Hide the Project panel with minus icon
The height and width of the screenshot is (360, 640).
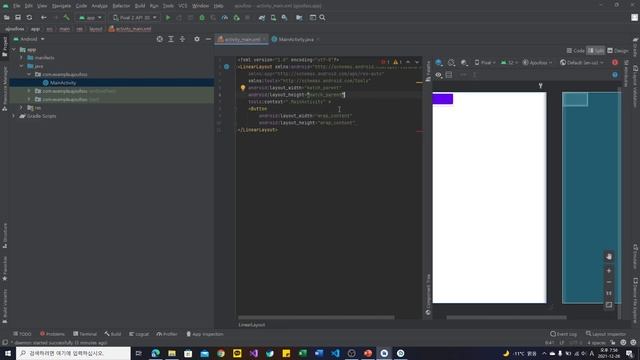coord(208,39)
